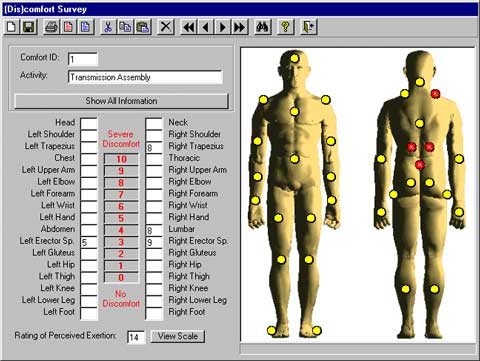
Task: Click the Activity text field
Action: [x=145, y=77]
